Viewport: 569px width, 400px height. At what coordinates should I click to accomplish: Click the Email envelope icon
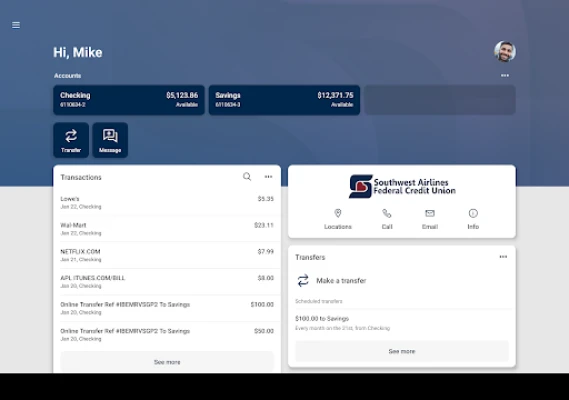click(430, 213)
